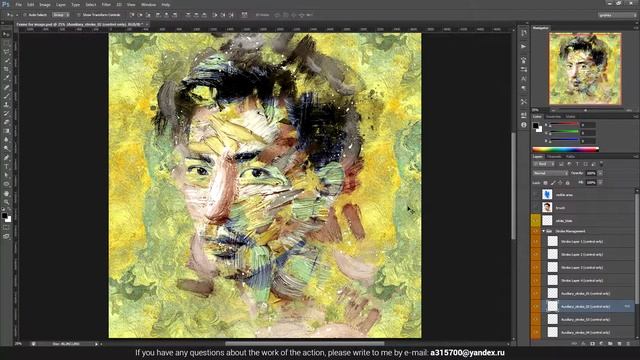Select the Hand tool
The width and height of the screenshot is (640, 360).
point(6,193)
